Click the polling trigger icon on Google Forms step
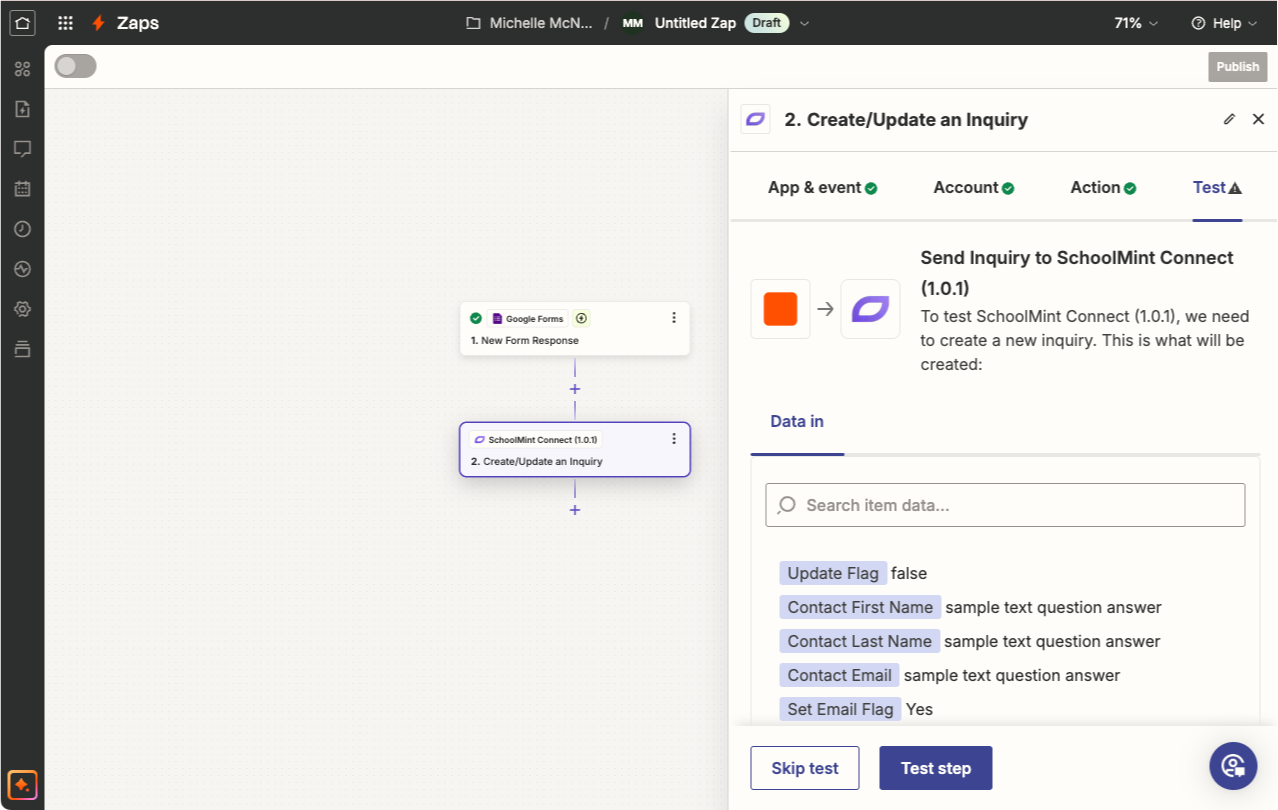Screen dimensions: 1278x810 pyautogui.click(x=582, y=318)
